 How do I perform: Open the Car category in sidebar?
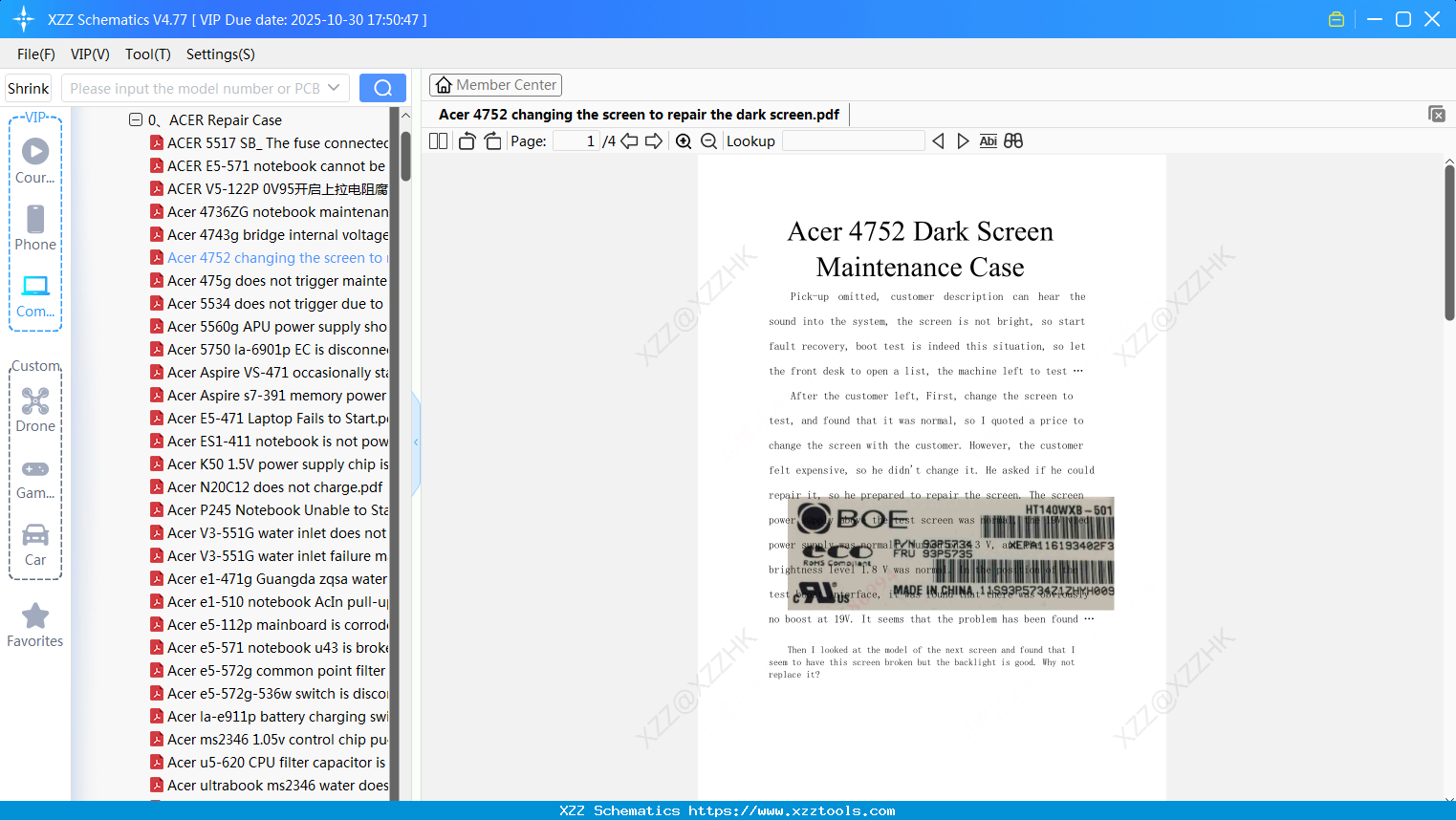click(35, 544)
